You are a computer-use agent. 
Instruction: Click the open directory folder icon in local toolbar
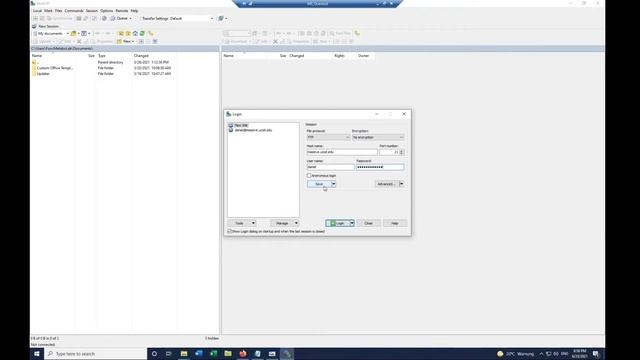pos(73,33)
